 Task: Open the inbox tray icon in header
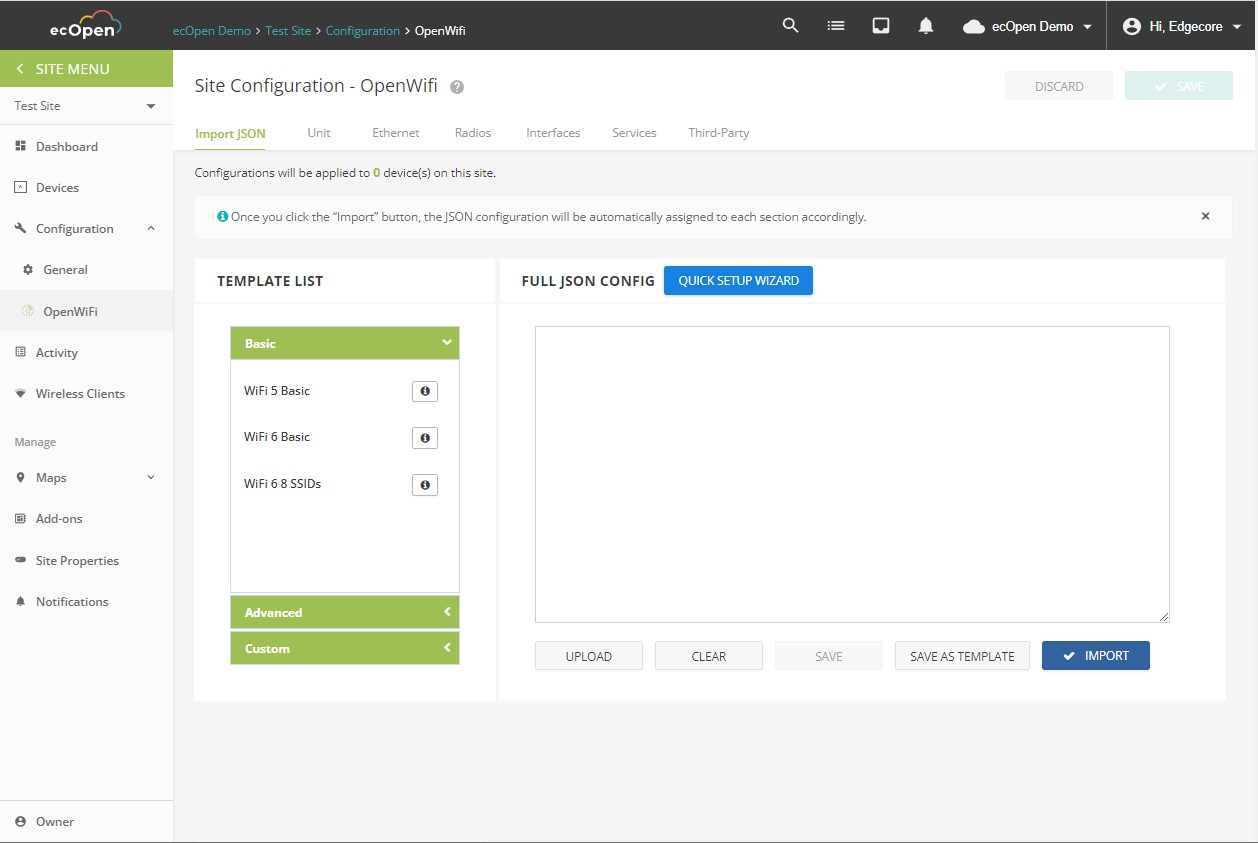(881, 26)
